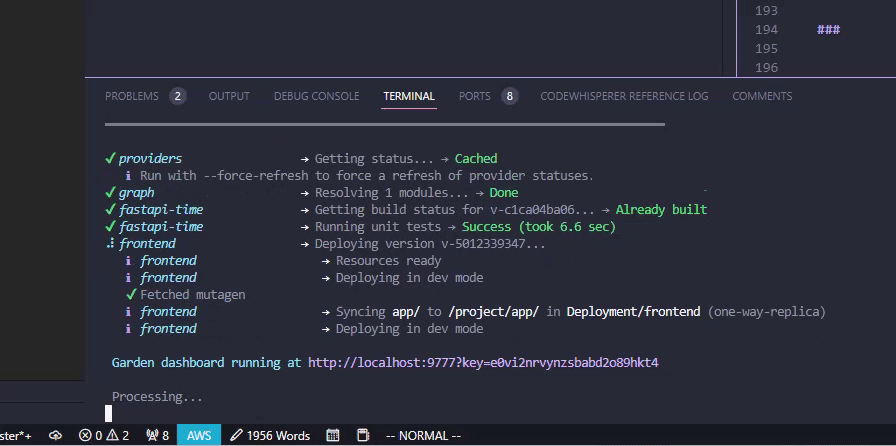Click the 'providers' line in terminal output
Image resolution: width=896 pixels, height=446 pixels.
[301, 158]
